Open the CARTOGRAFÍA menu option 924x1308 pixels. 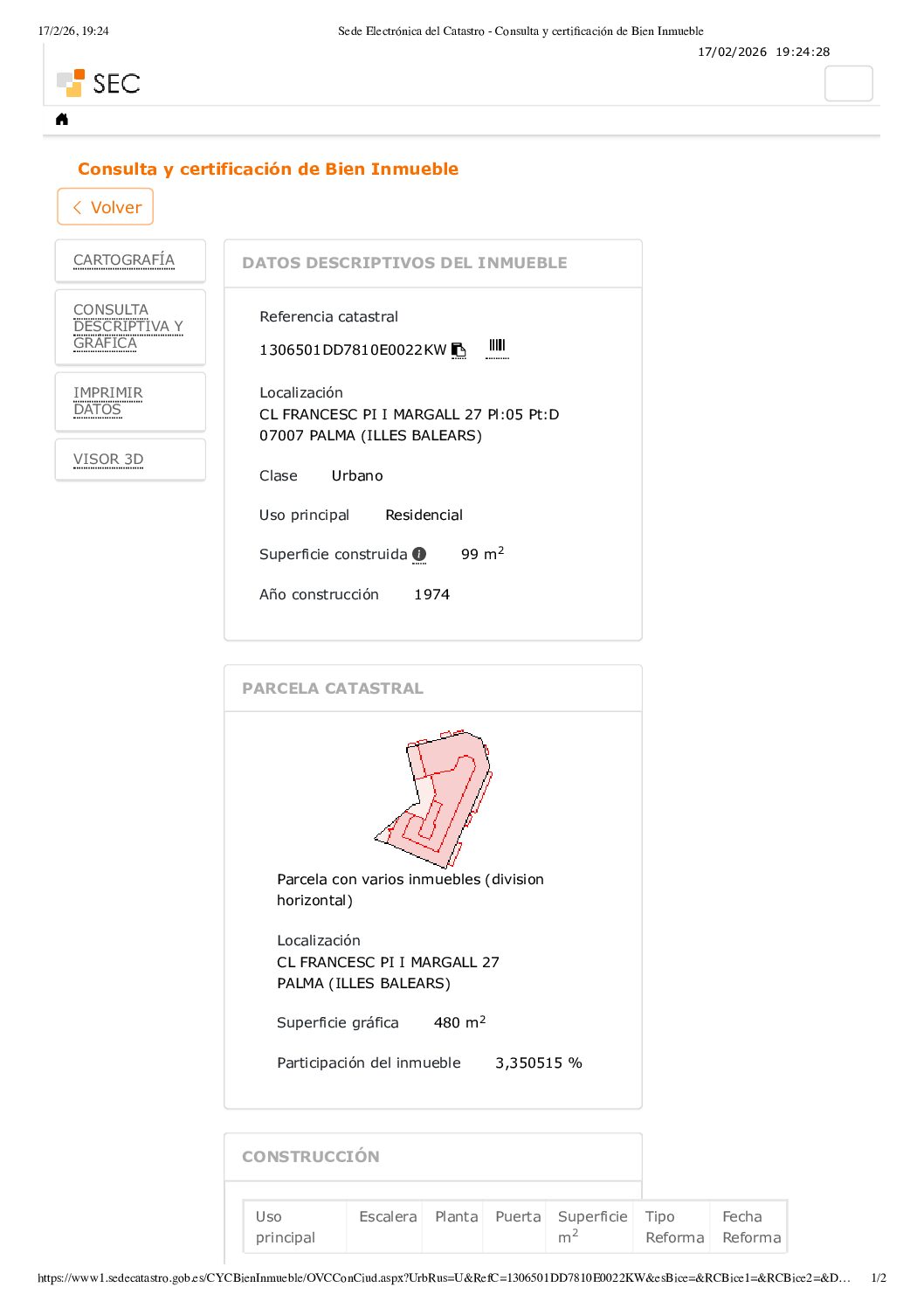124,260
